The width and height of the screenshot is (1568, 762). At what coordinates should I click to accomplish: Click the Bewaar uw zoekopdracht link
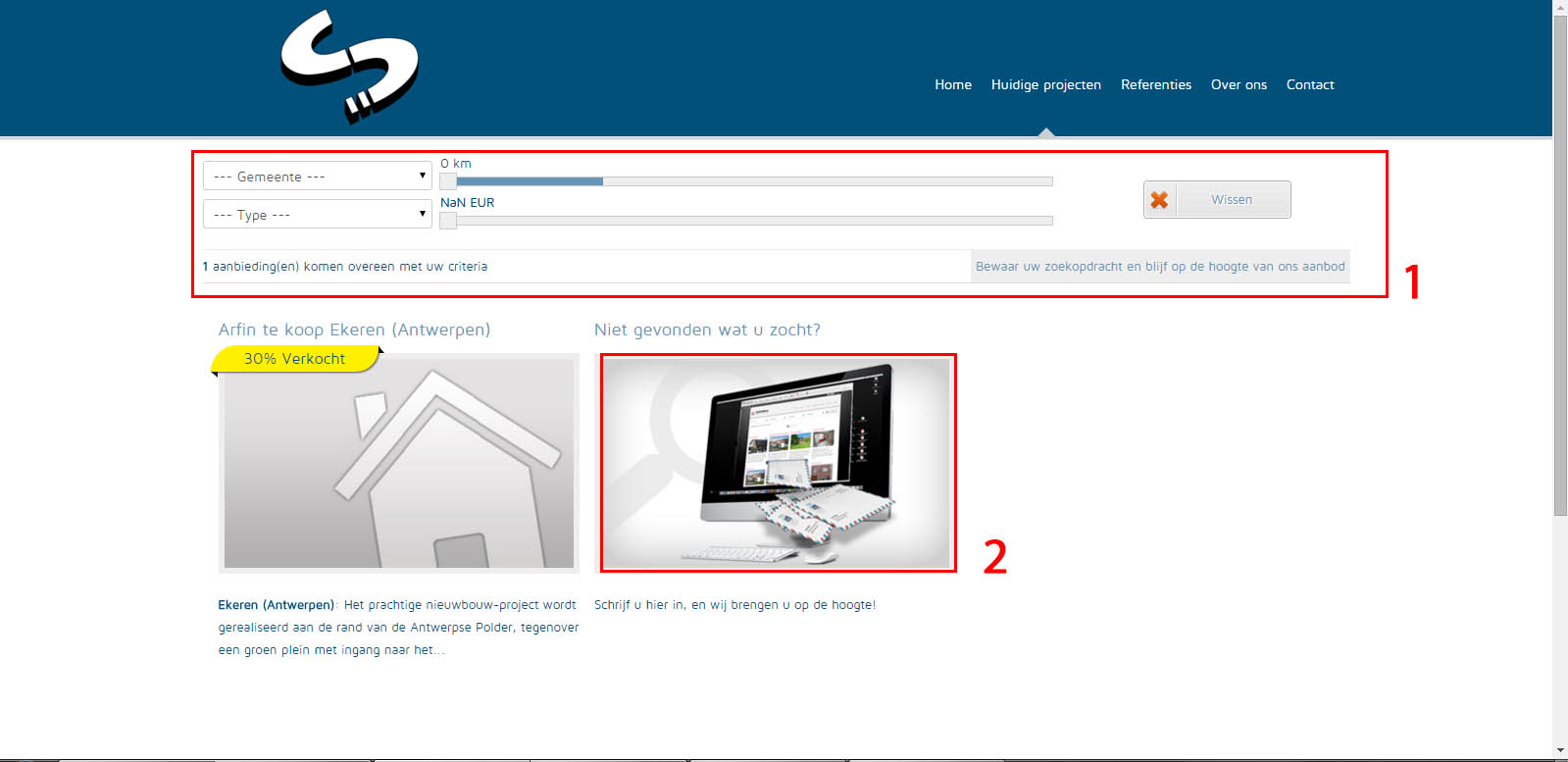pos(1159,267)
